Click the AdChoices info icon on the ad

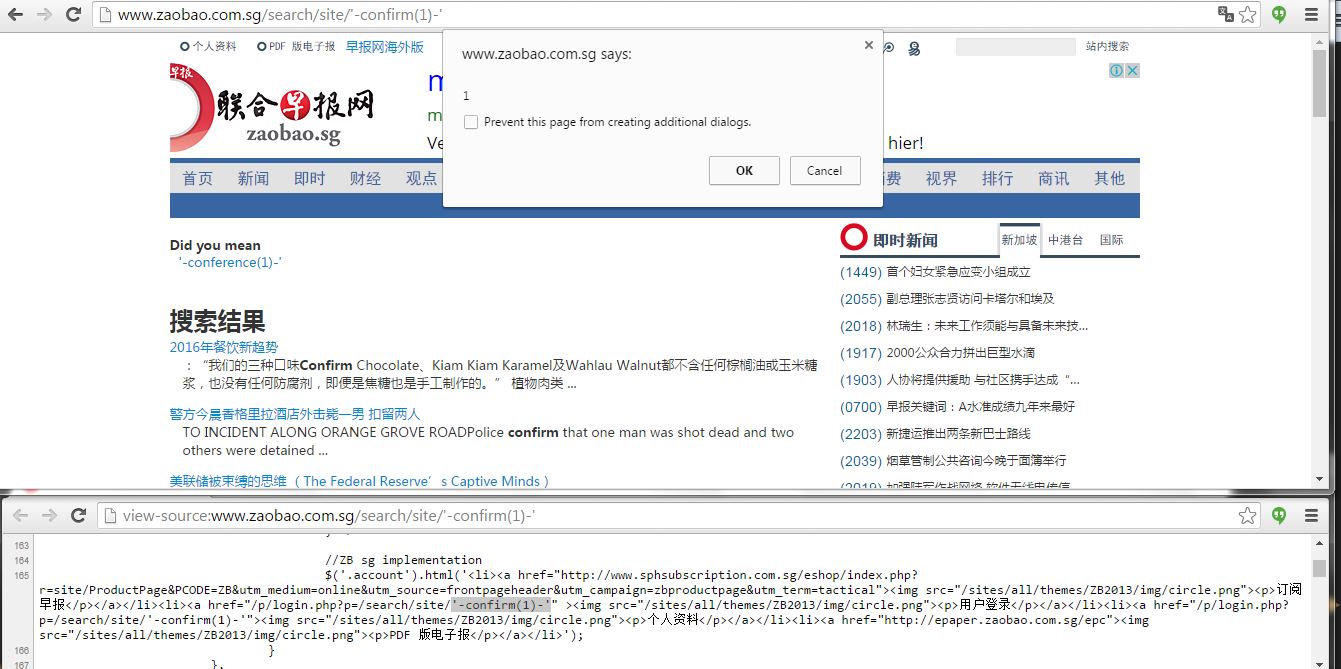pyautogui.click(x=1118, y=70)
